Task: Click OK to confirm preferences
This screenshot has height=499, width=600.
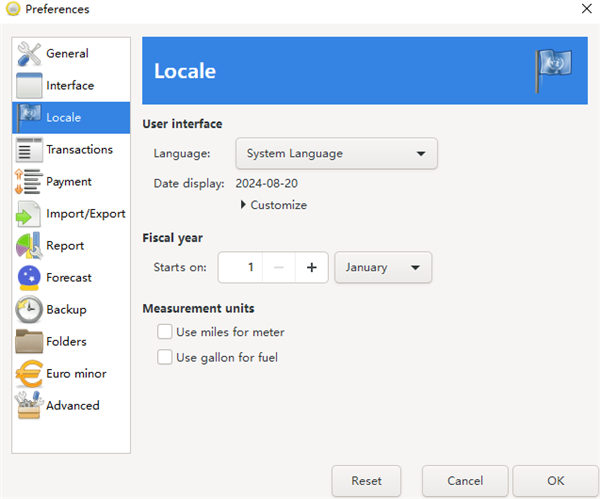Action: click(x=555, y=481)
